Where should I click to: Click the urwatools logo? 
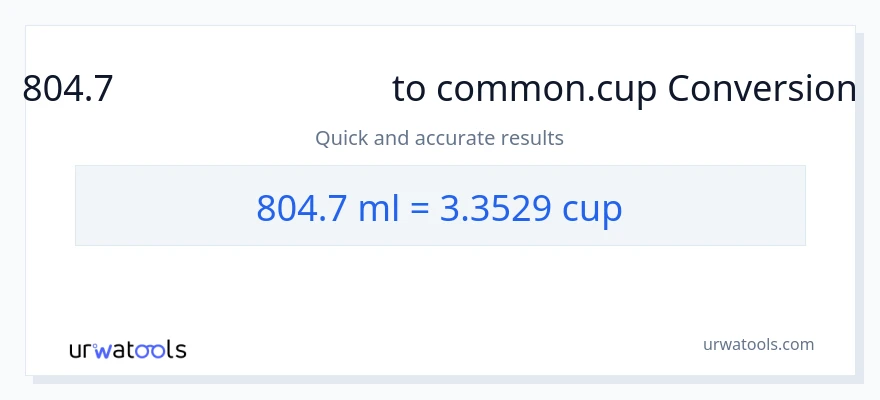127,349
